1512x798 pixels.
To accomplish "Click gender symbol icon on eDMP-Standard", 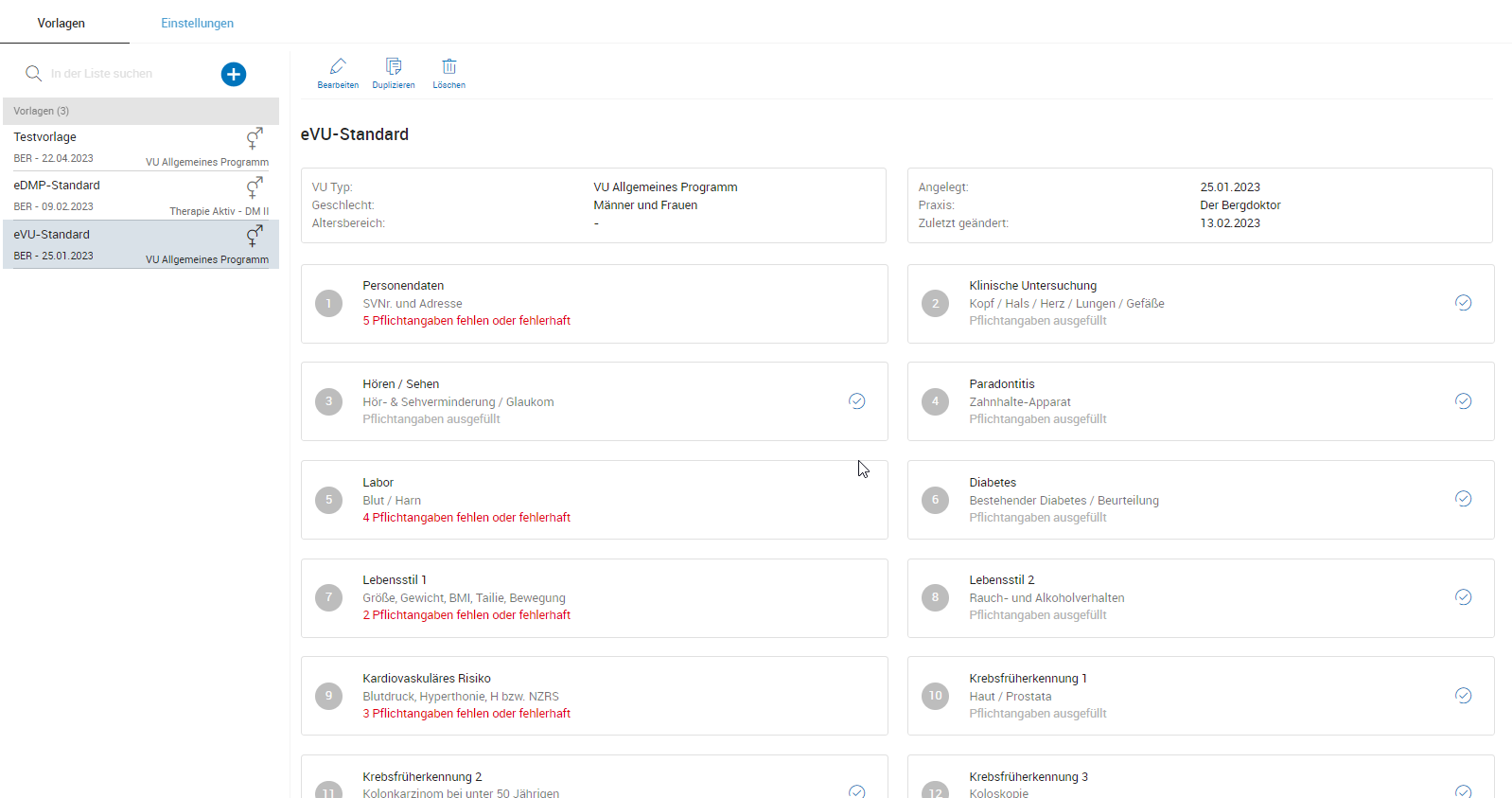I will pos(254,187).
